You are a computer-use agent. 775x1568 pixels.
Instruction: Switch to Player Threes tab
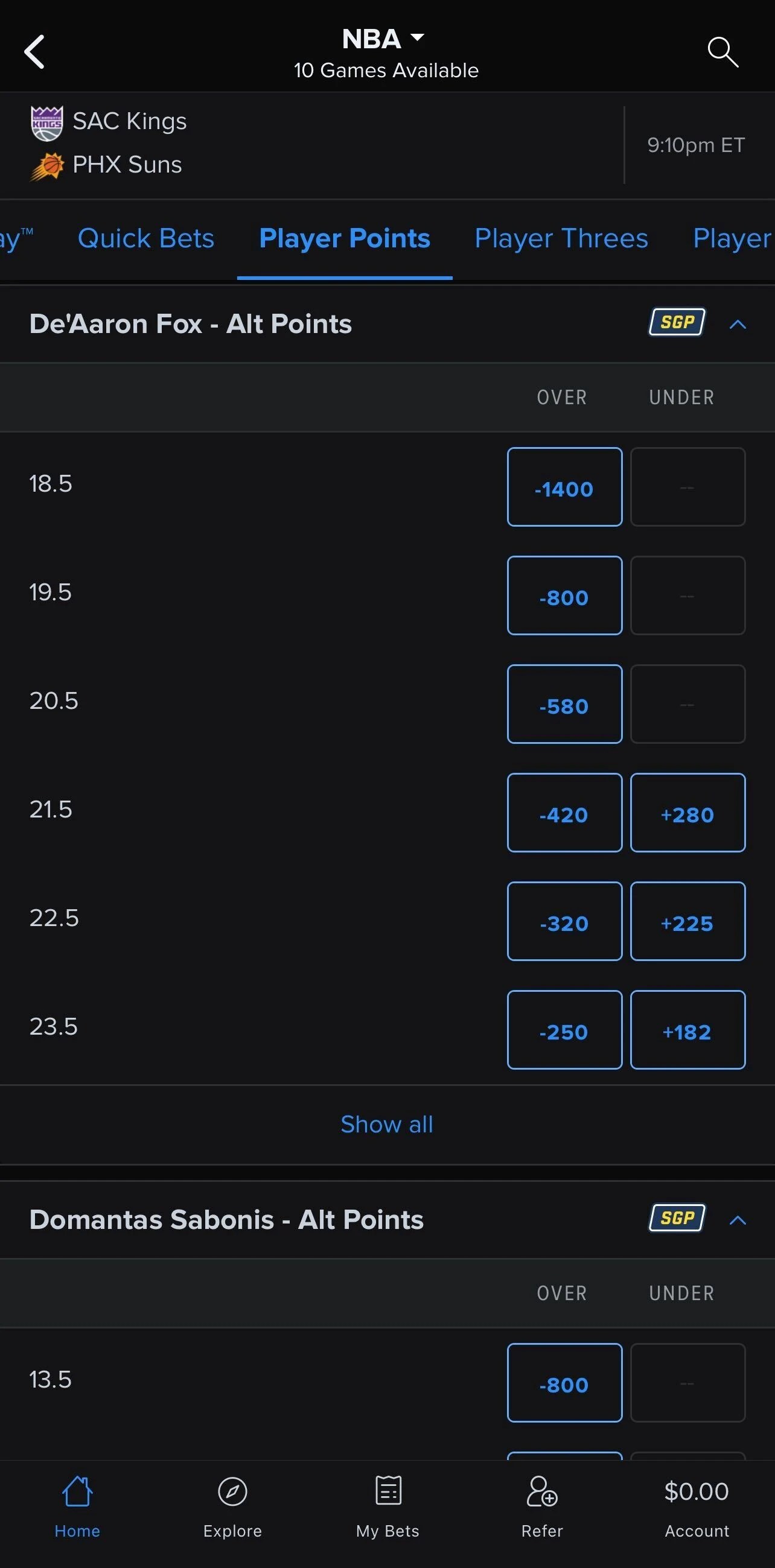(x=561, y=239)
